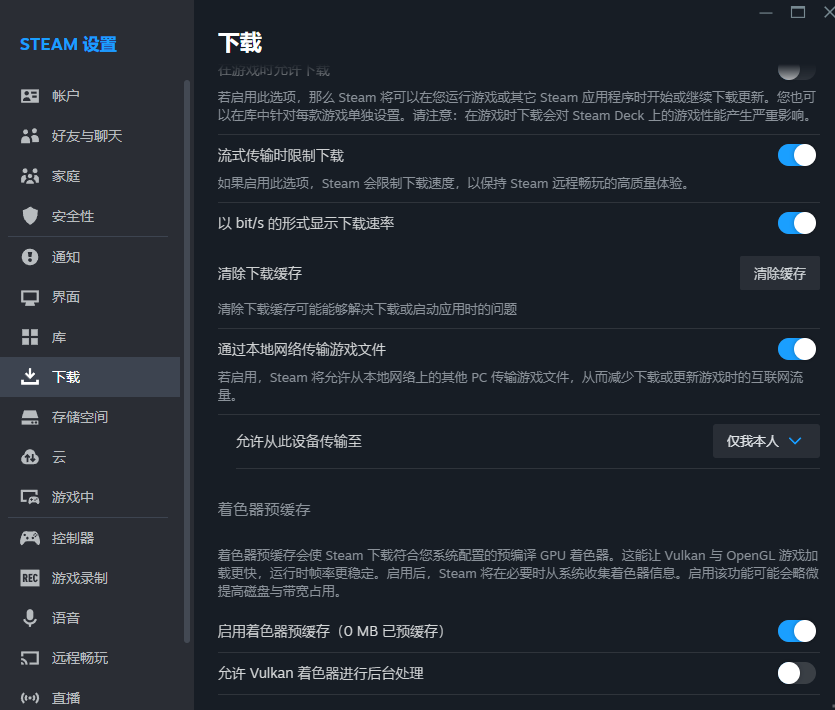The image size is (835, 710).
Task: Select the 下载 settings entry
Action: pyautogui.click(x=90, y=377)
